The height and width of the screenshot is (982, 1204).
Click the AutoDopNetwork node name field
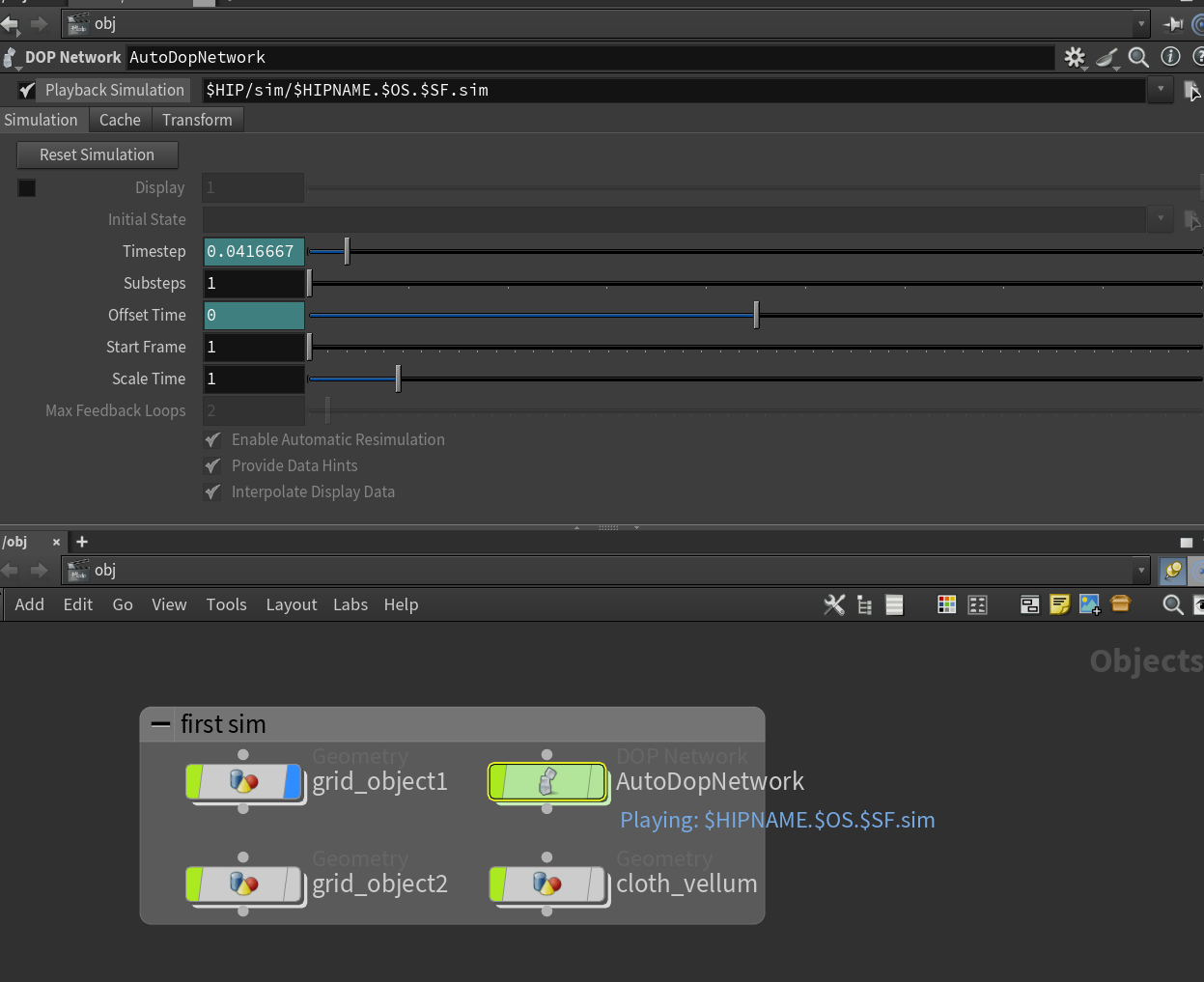click(590, 58)
